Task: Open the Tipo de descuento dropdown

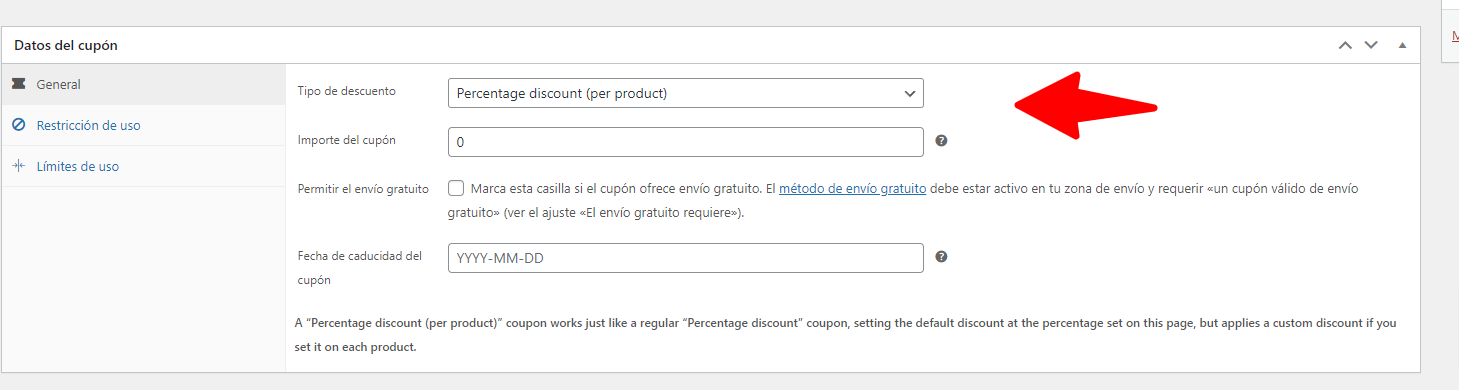Action: click(x=686, y=93)
